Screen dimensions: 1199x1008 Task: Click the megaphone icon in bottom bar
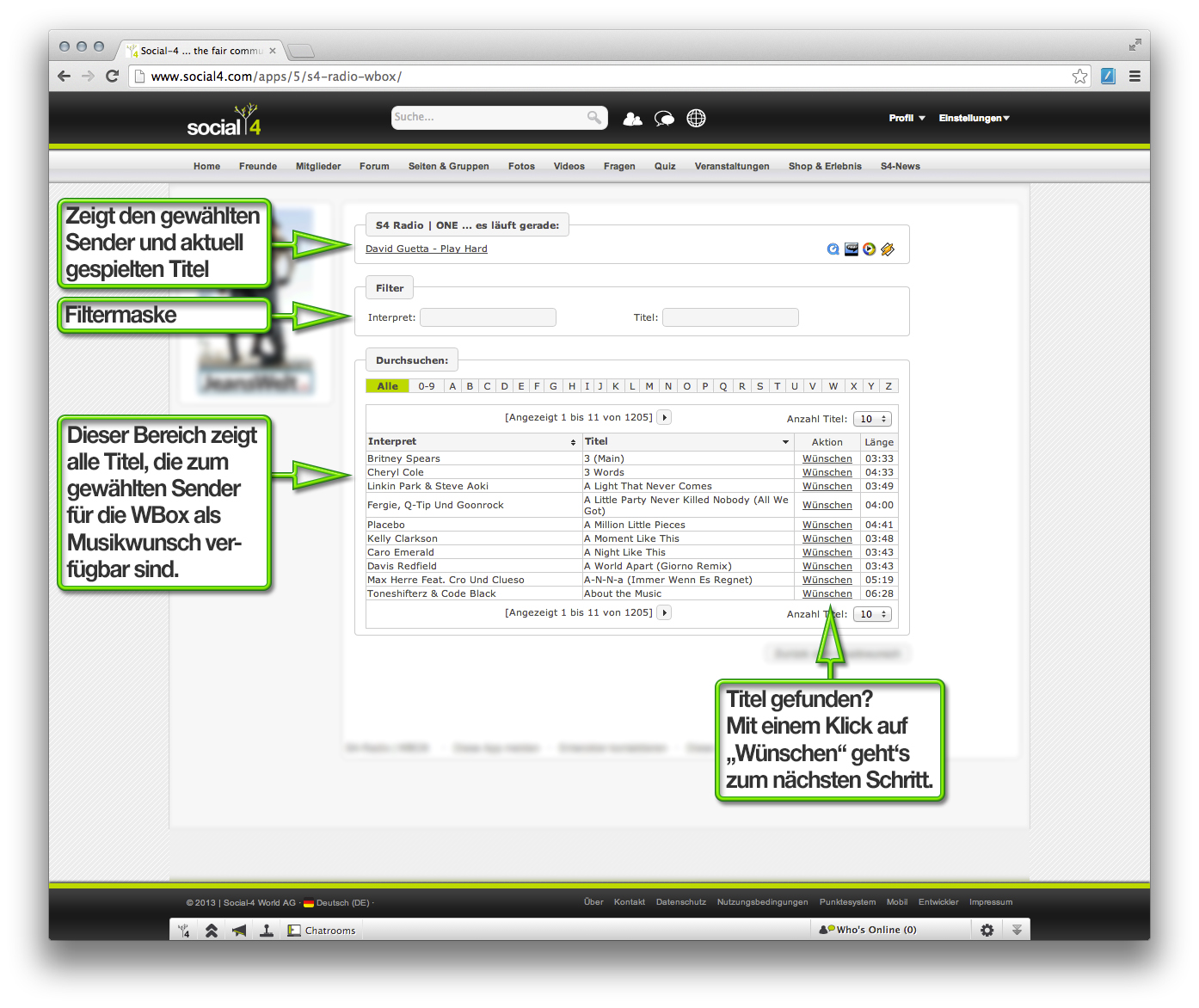[x=239, y=930]
